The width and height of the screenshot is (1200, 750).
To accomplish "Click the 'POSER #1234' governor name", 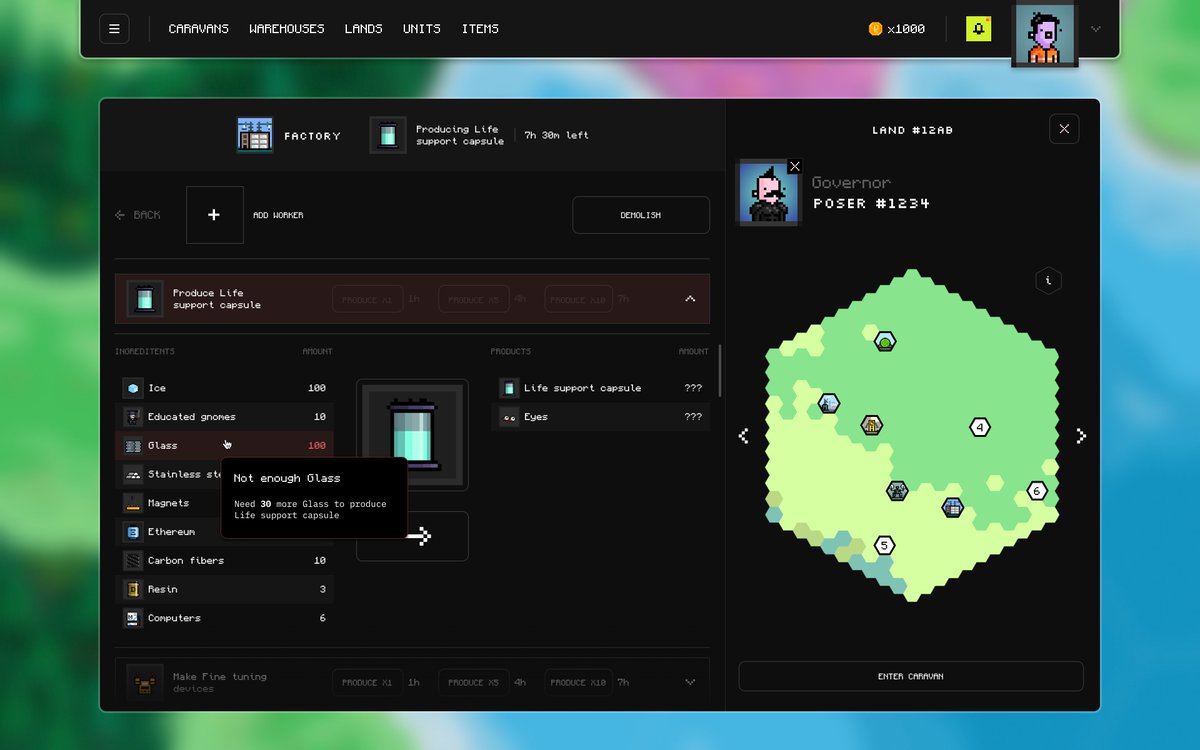I will click(871, 203).
